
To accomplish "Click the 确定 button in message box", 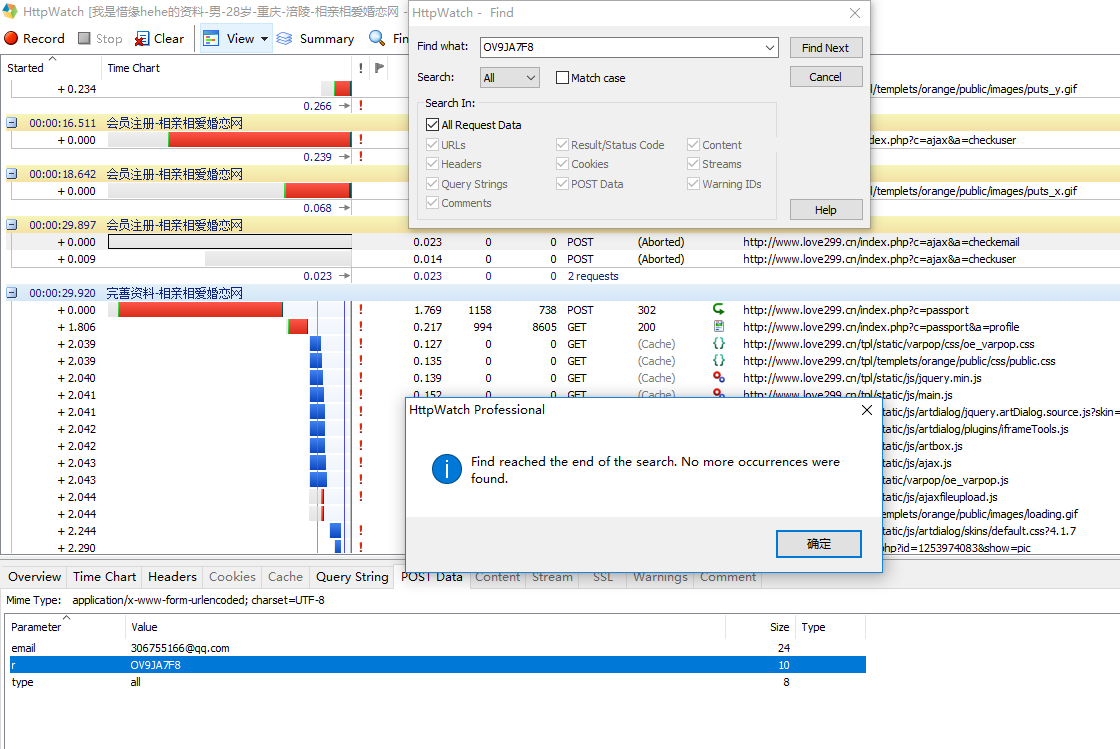I will [x=818, y=544].
